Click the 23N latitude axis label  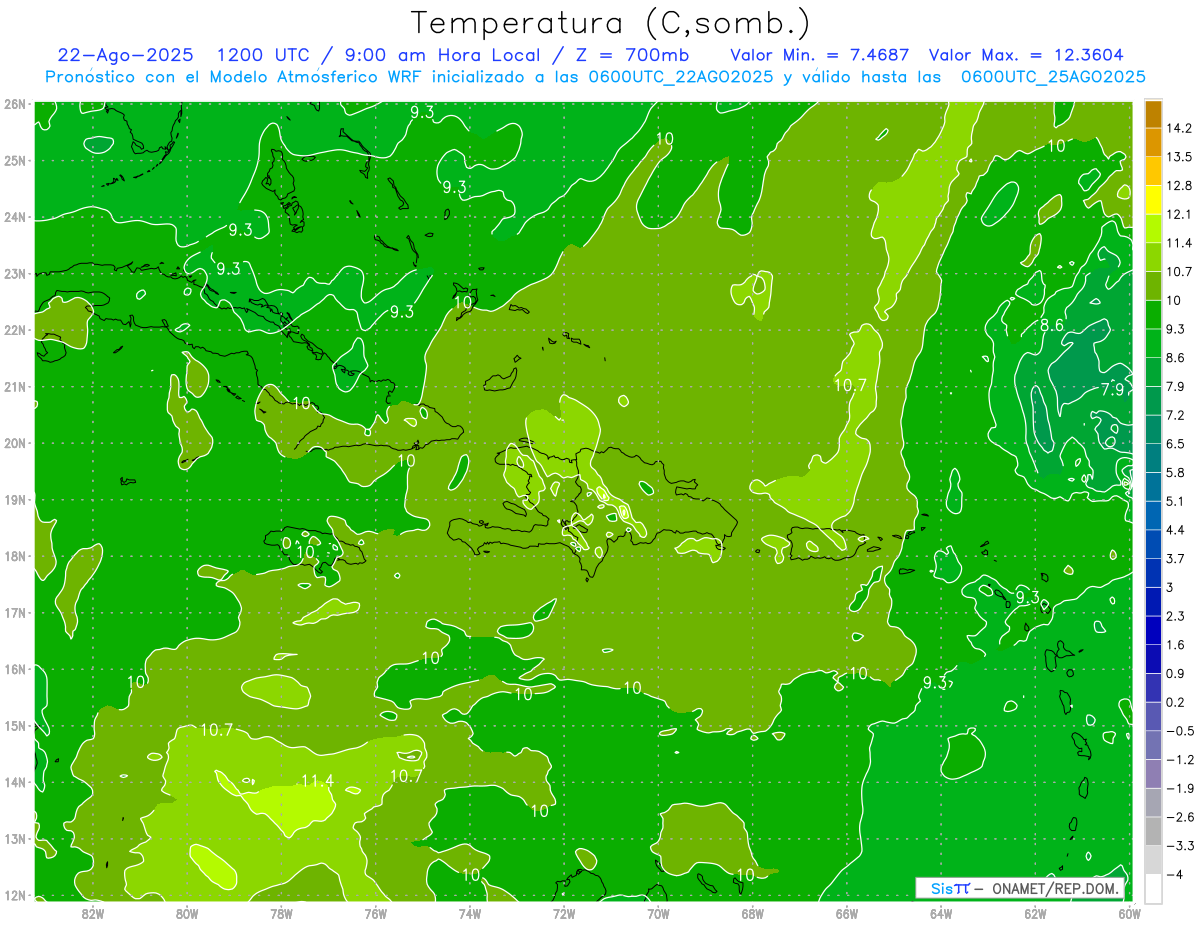(15, 274)
